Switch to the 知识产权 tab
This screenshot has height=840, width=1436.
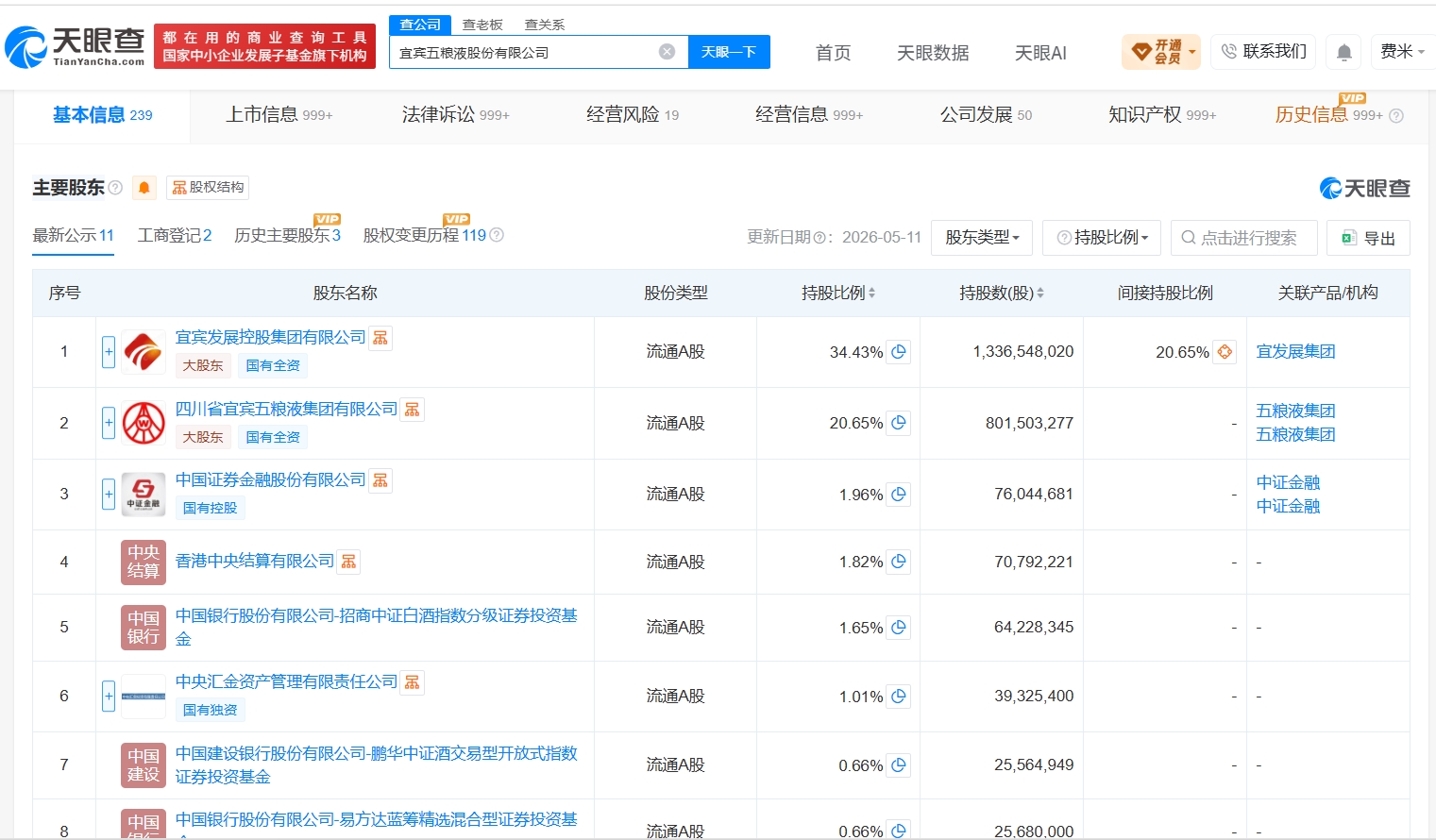point(1162,115)
